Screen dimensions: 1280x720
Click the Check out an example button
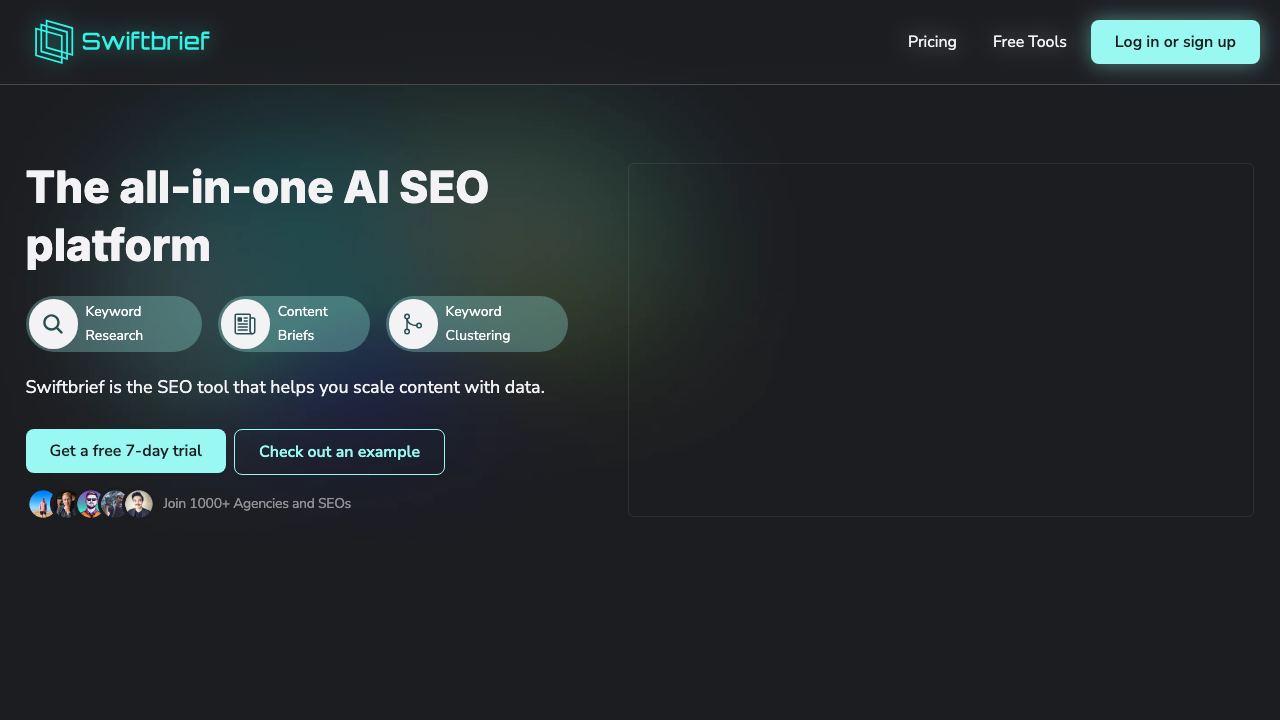[x=339, y=452]
